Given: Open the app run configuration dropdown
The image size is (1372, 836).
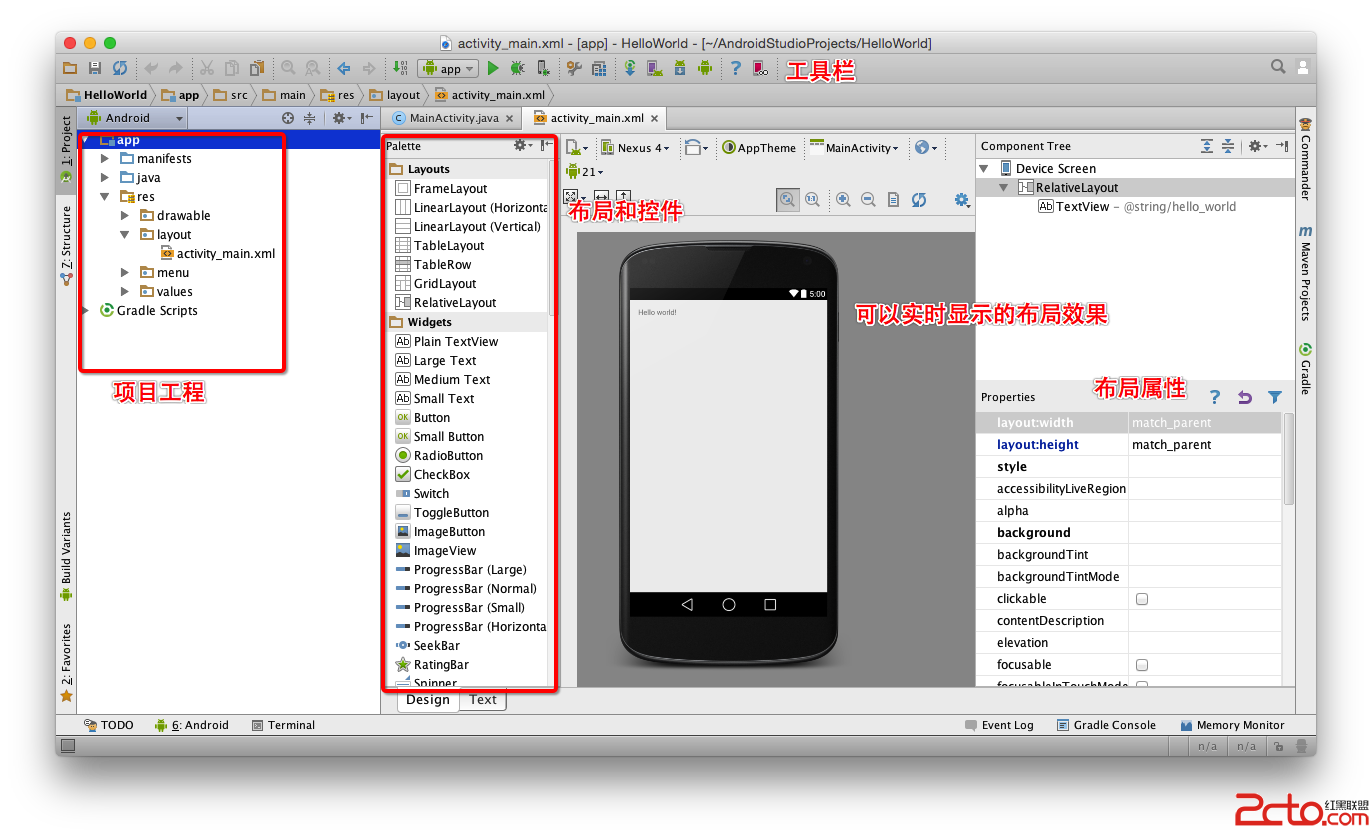Looking at the screenshot, I should tap(448, 68).
